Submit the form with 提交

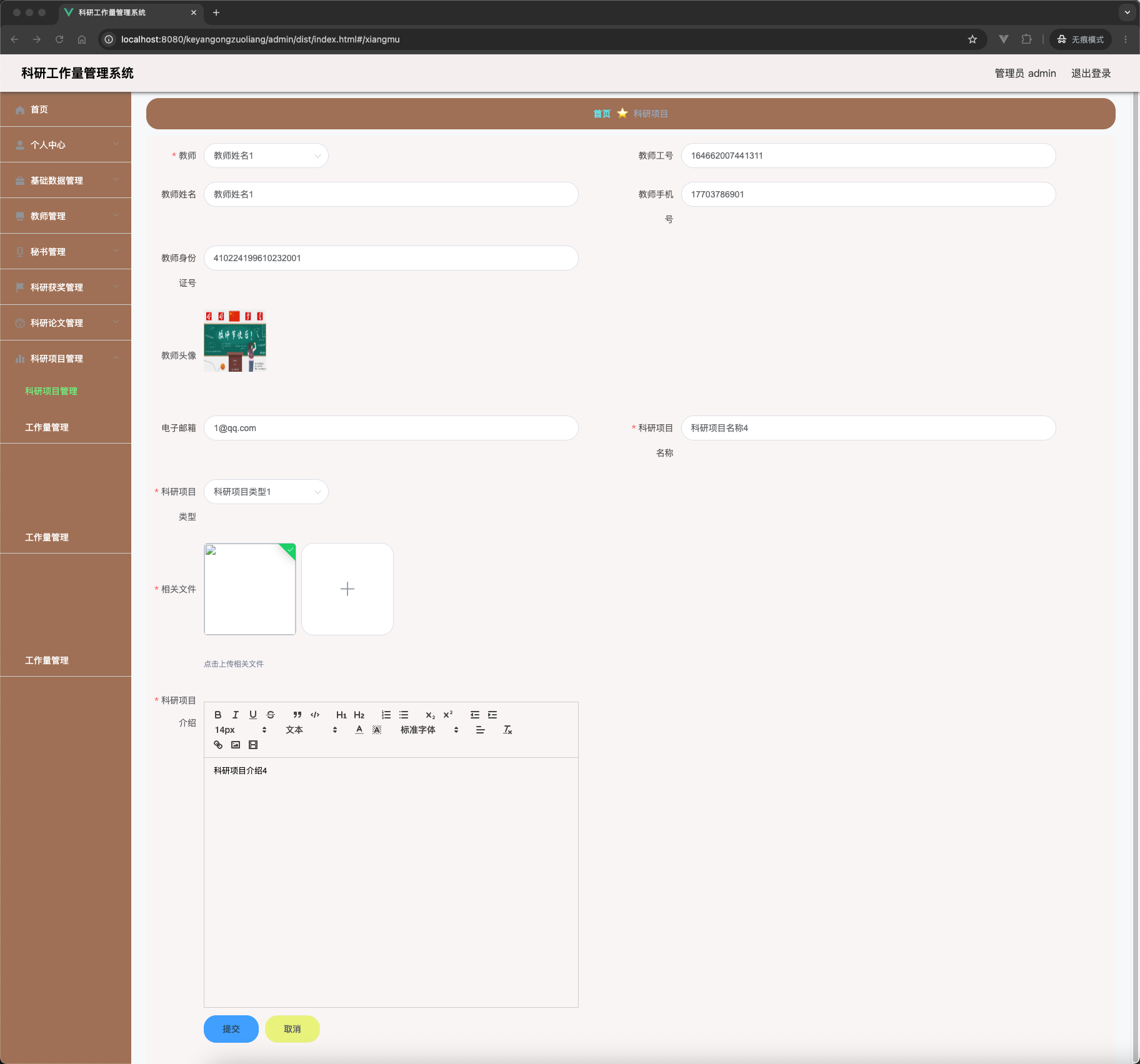[231, 1029]
